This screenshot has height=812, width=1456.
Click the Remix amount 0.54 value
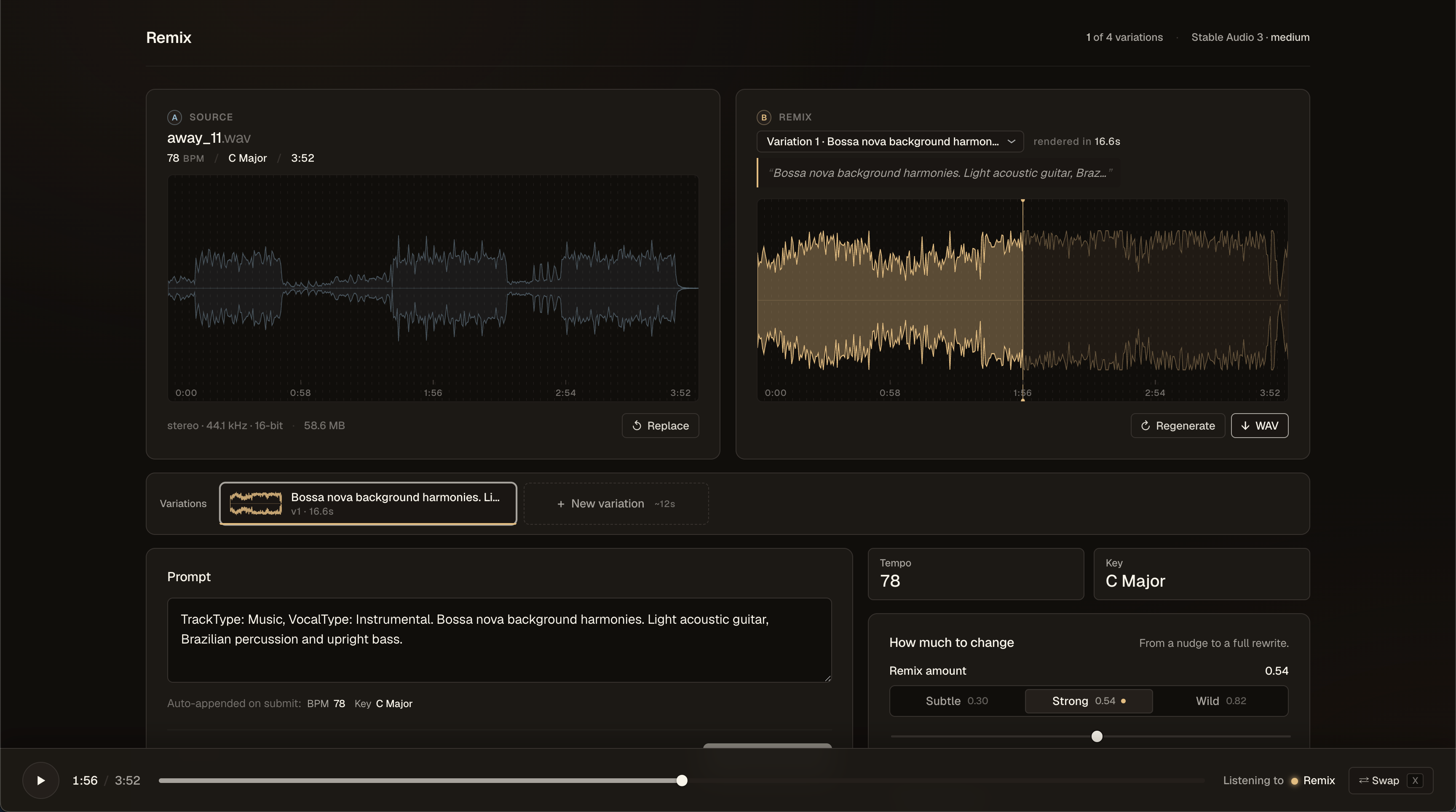1276,671
